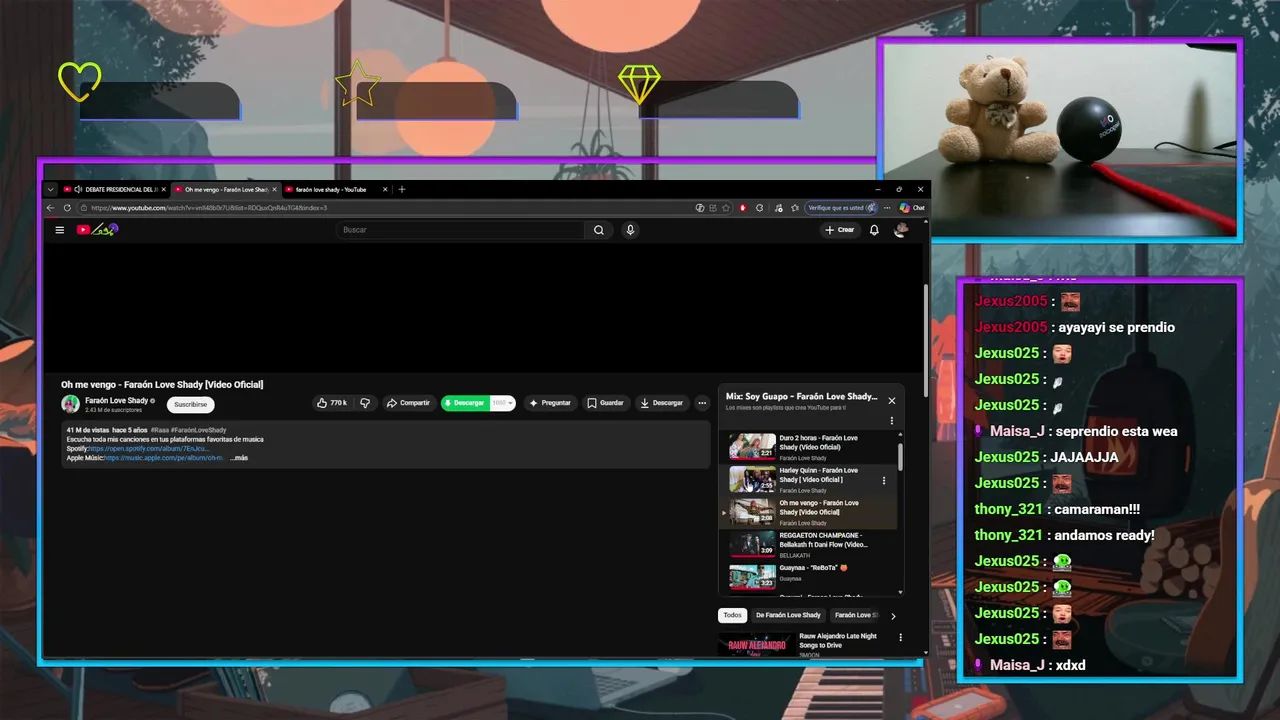Open the Spotify album link
The image size is (1280, 720).
click(x=149, y=449)
